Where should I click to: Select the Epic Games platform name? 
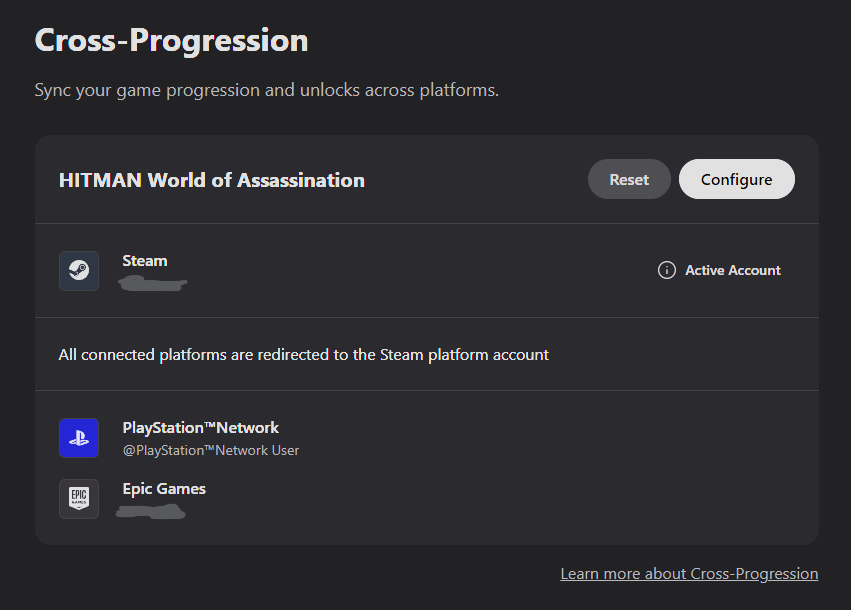(x=164, y=489)
